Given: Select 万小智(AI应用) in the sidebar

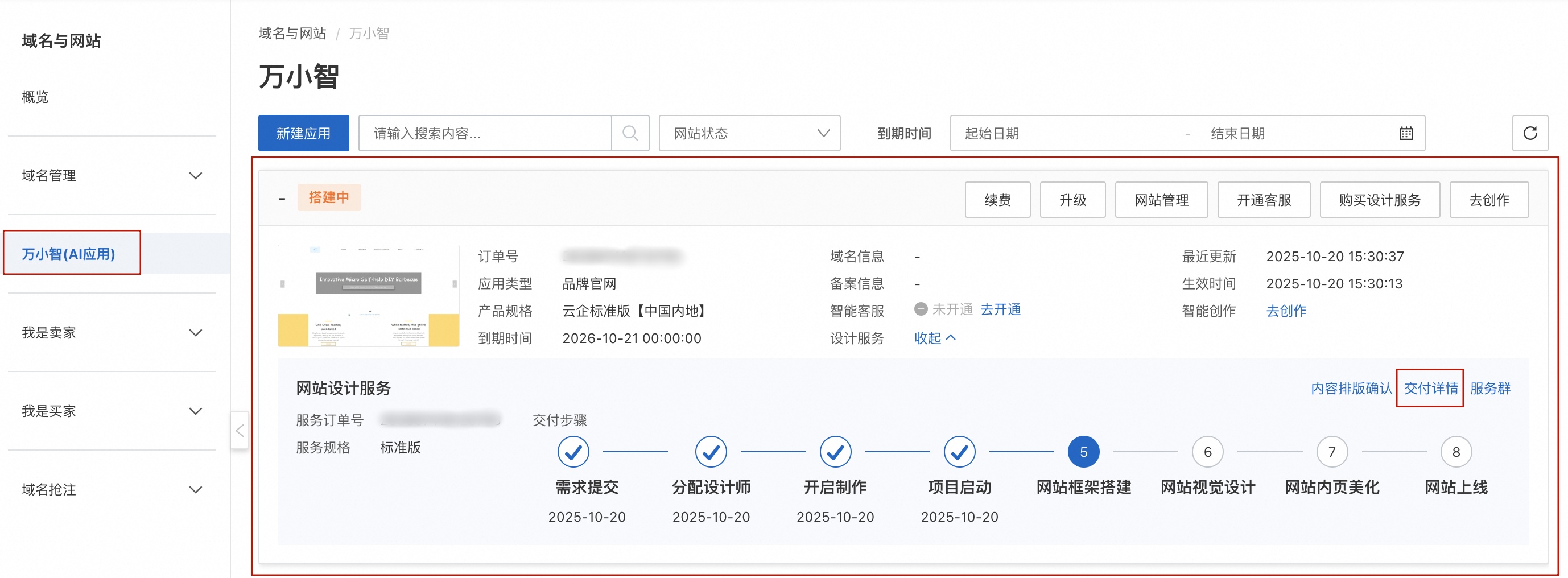Looking at the screenshot, I should point(71,253).
